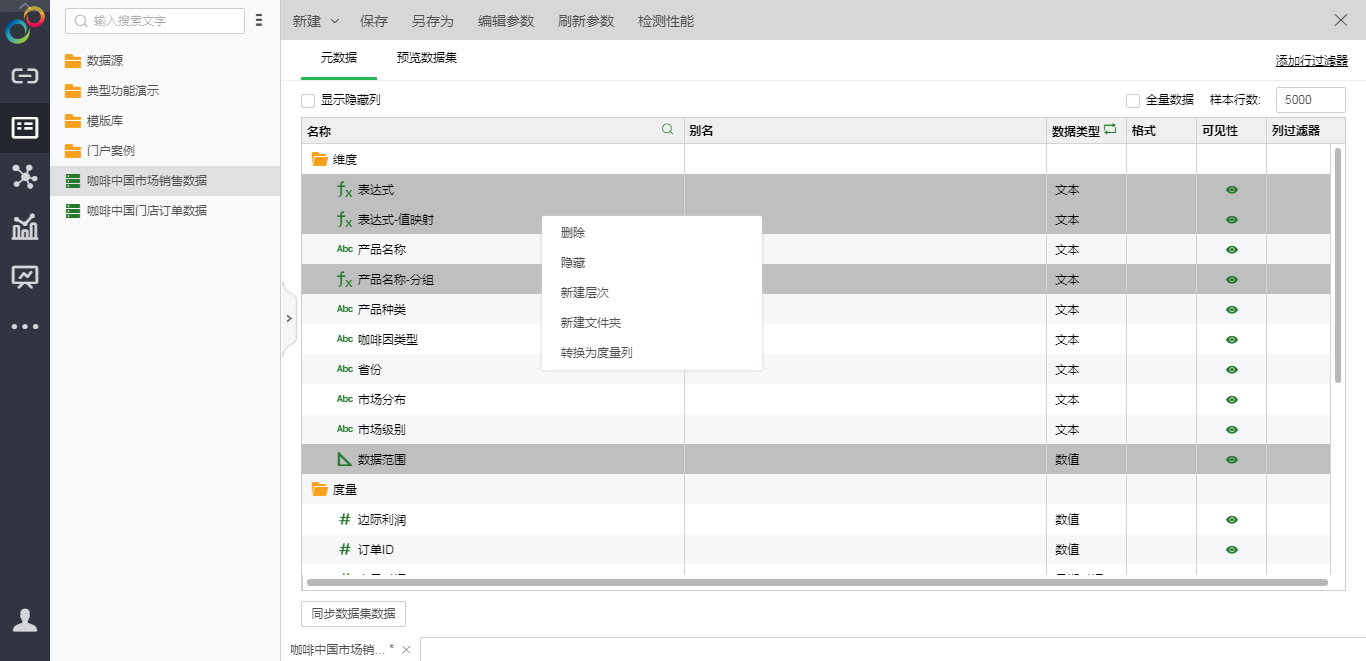This screenshot has width=1366, height=661.
Task: Click the swap icon beside 数据类型 header
Action: coord(1110,130)
